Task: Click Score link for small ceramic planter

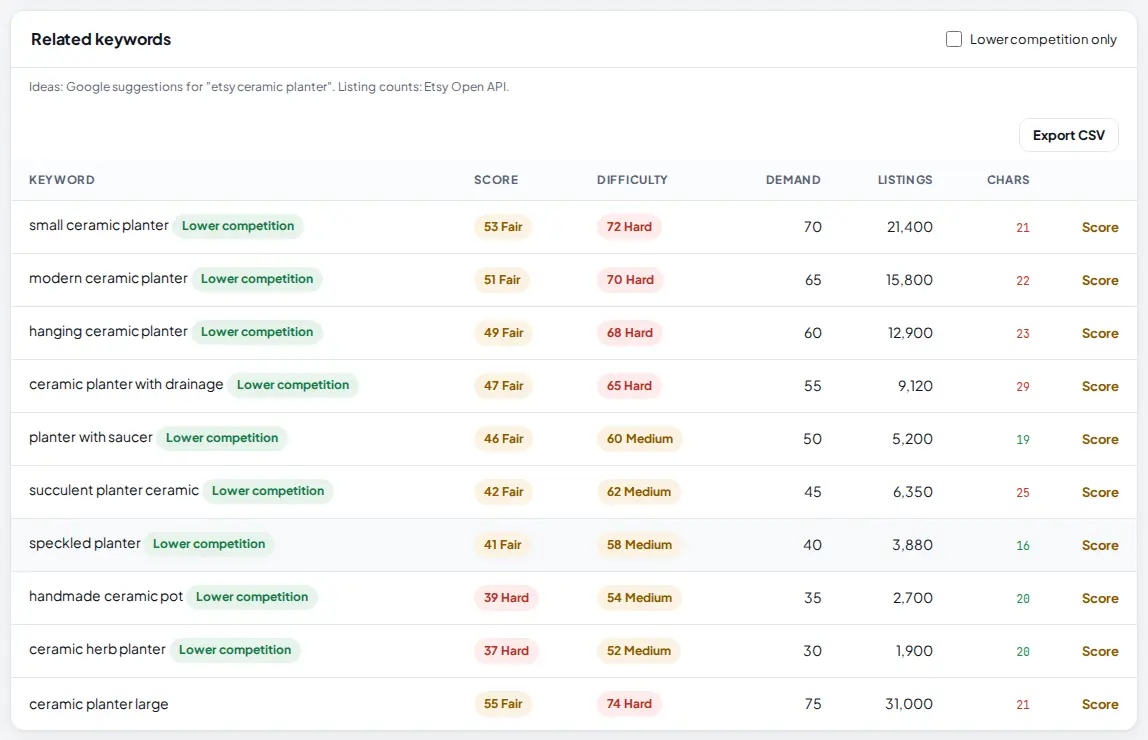Action: coord(1100,227)
